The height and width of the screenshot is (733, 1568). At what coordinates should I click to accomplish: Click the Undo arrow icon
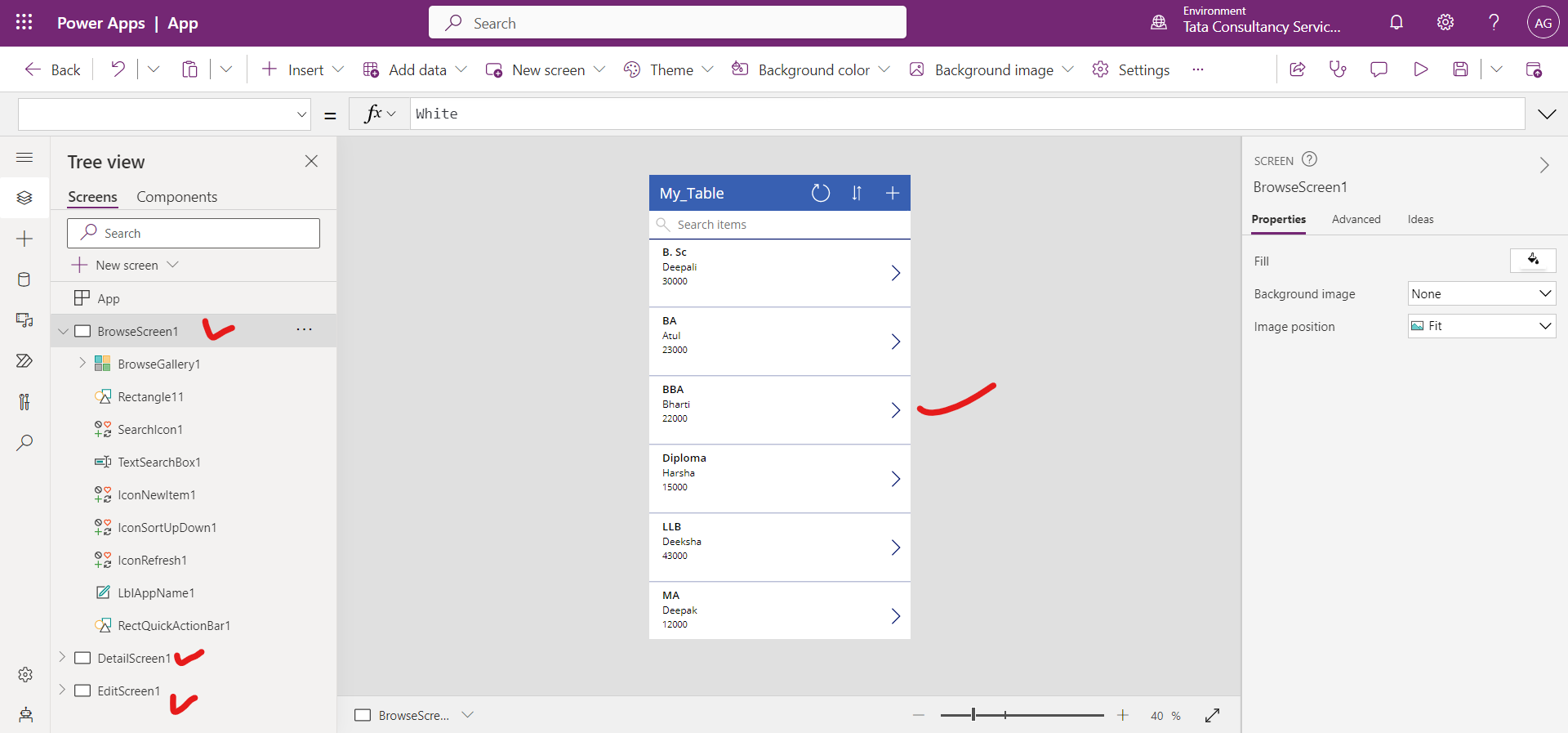(118, 69)
